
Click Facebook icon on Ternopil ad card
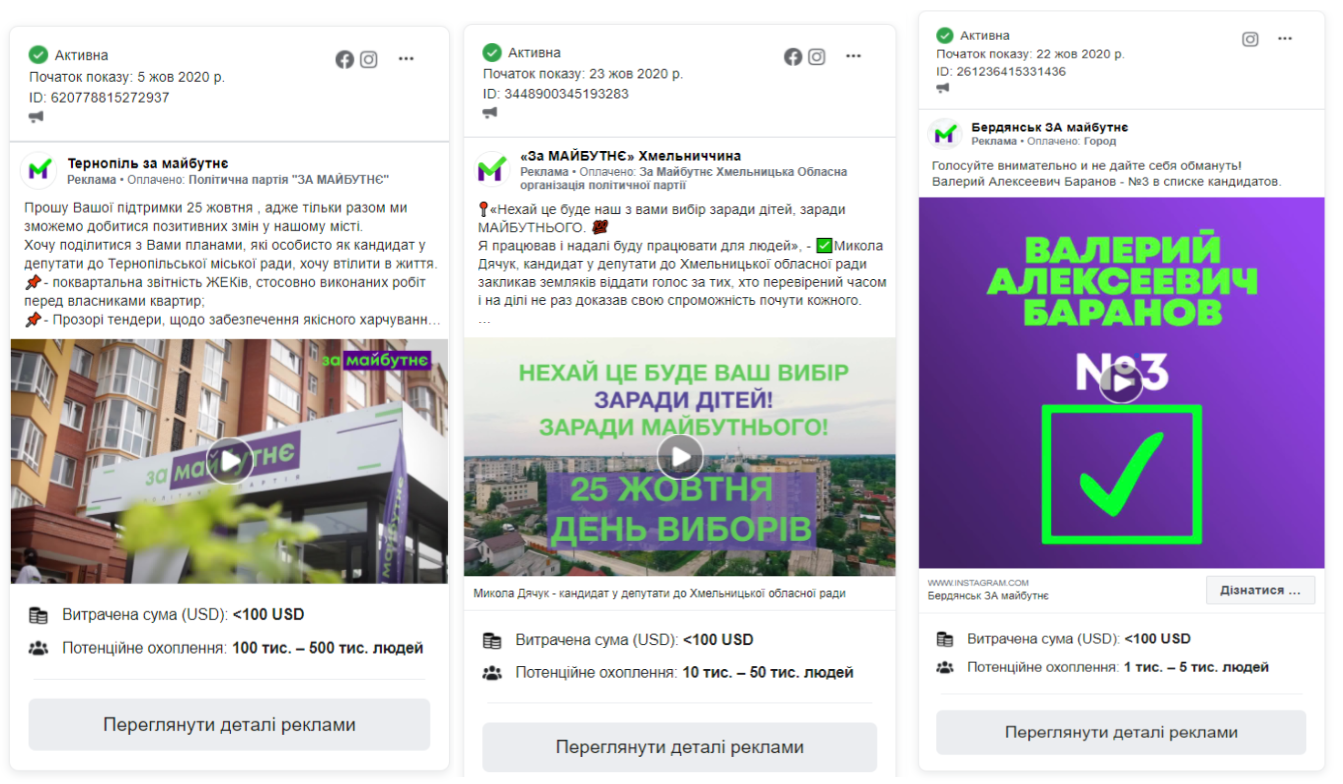(x=345, y=59)
